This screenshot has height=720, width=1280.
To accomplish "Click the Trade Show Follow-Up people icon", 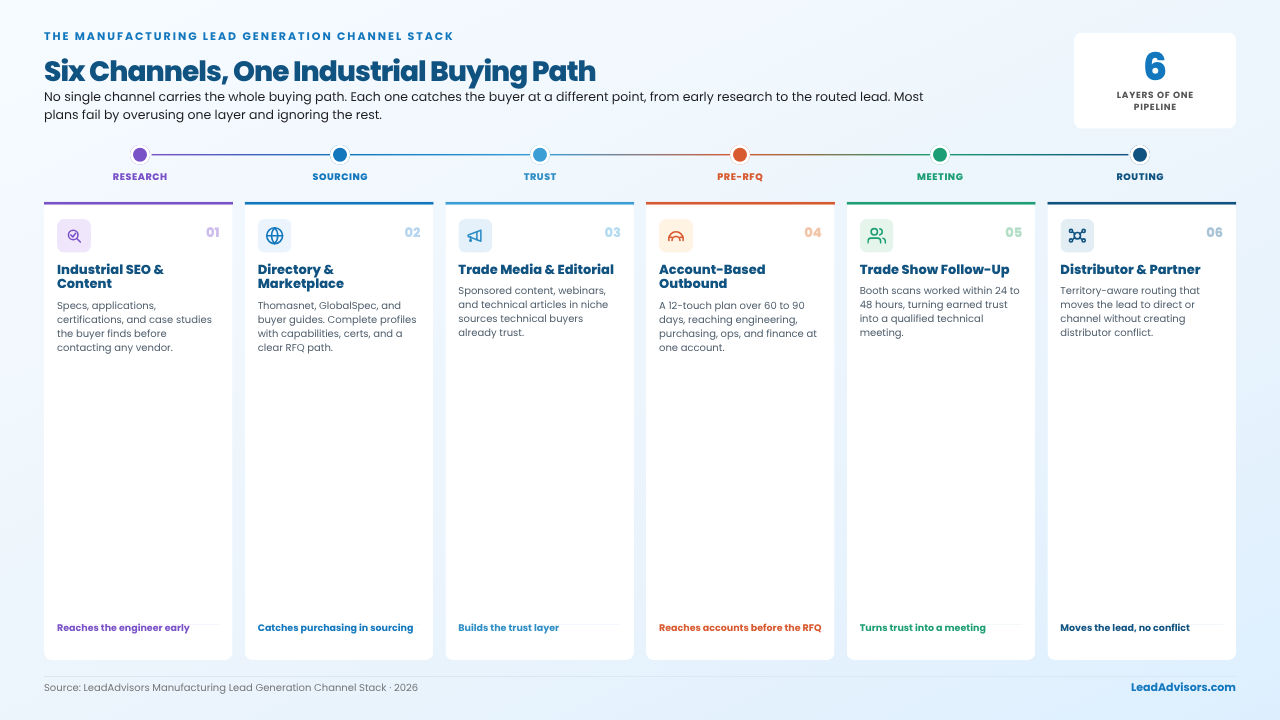I will tap(877, 236).
